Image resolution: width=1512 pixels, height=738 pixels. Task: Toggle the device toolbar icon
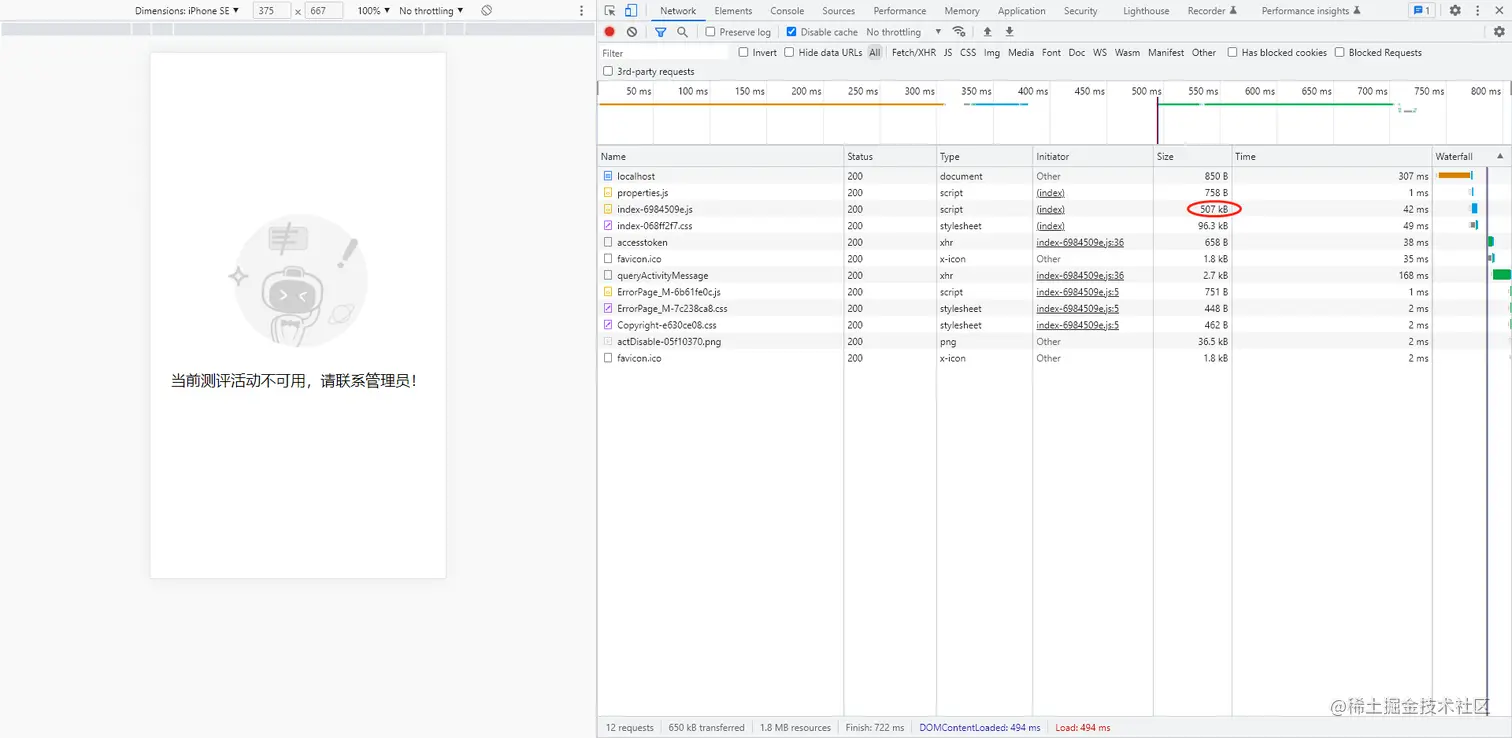click(x=631, y=11)
